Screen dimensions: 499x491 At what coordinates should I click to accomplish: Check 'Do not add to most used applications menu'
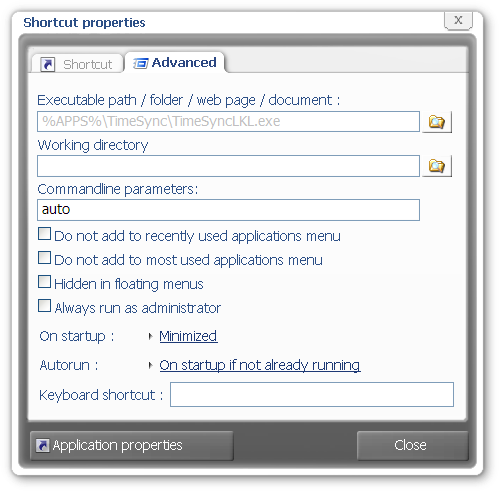click(x=44, y=258)
